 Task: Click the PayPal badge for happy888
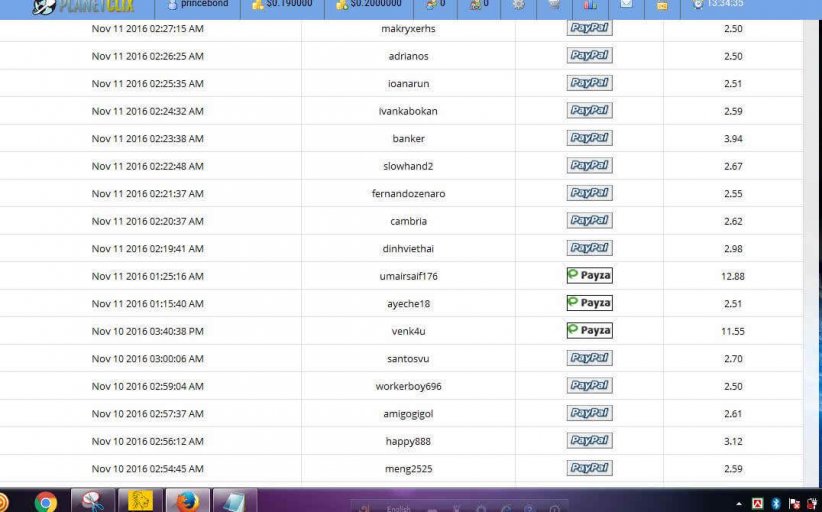click(589, 440)
